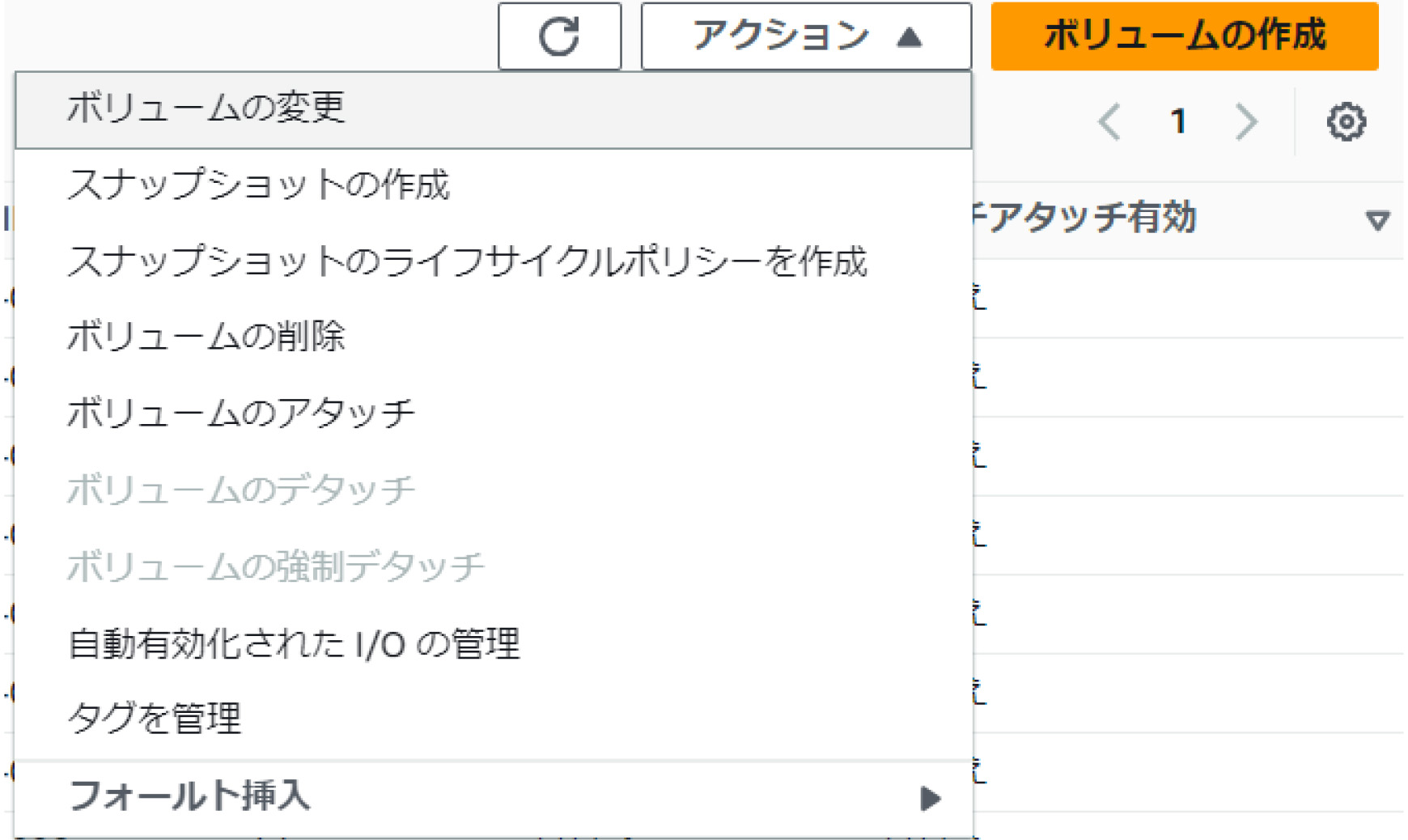
Task: Go to next page with right chevron
Action: click(1246, 122)
